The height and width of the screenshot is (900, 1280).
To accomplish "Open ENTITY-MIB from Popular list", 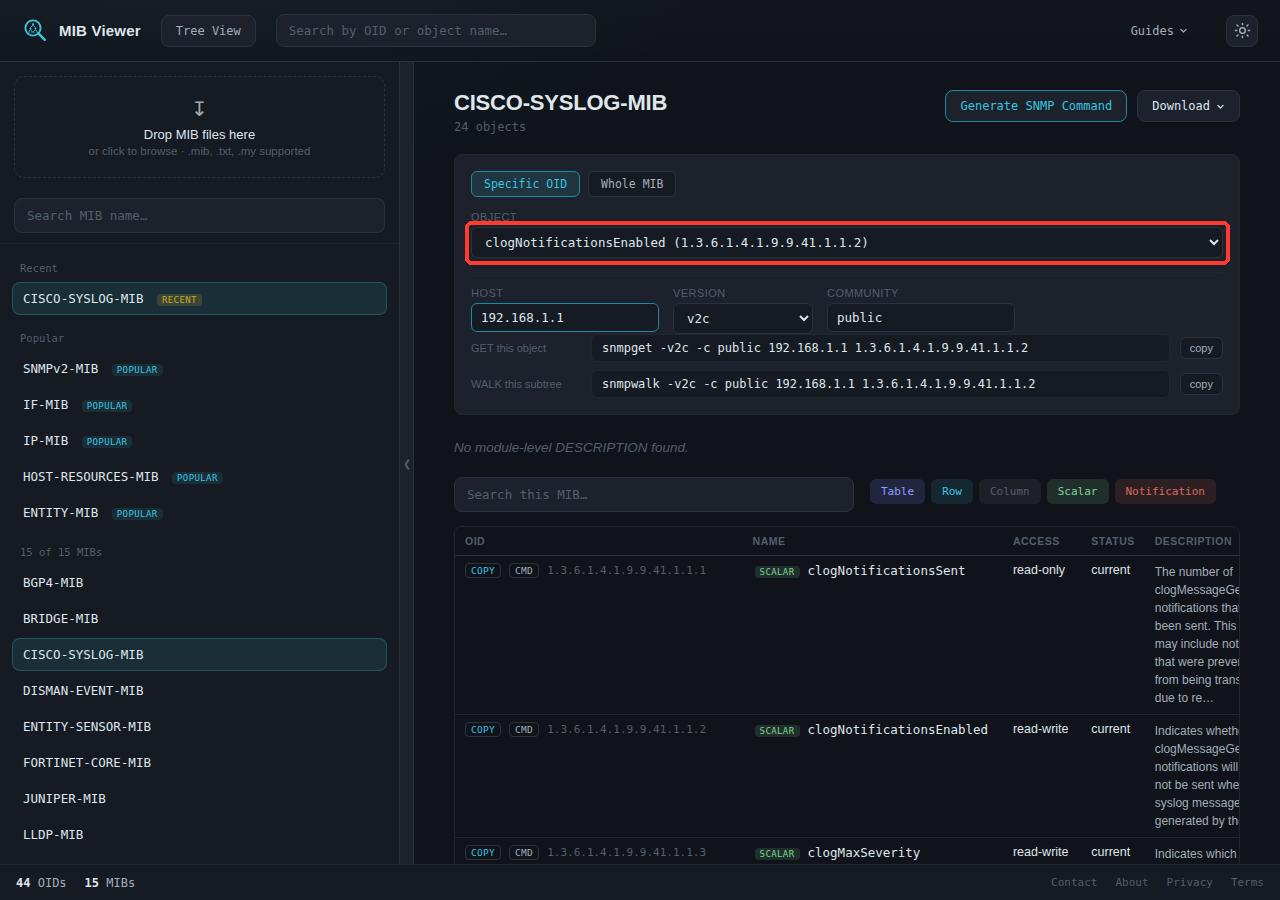I will (199, 513).
